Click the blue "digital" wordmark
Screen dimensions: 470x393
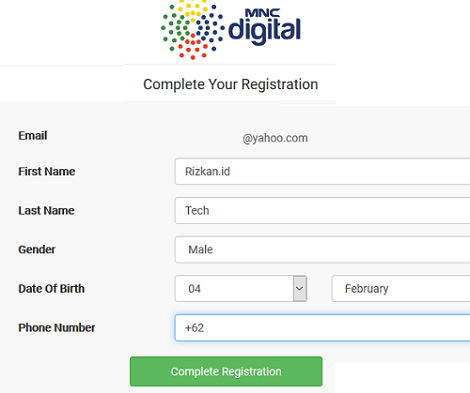265,31
